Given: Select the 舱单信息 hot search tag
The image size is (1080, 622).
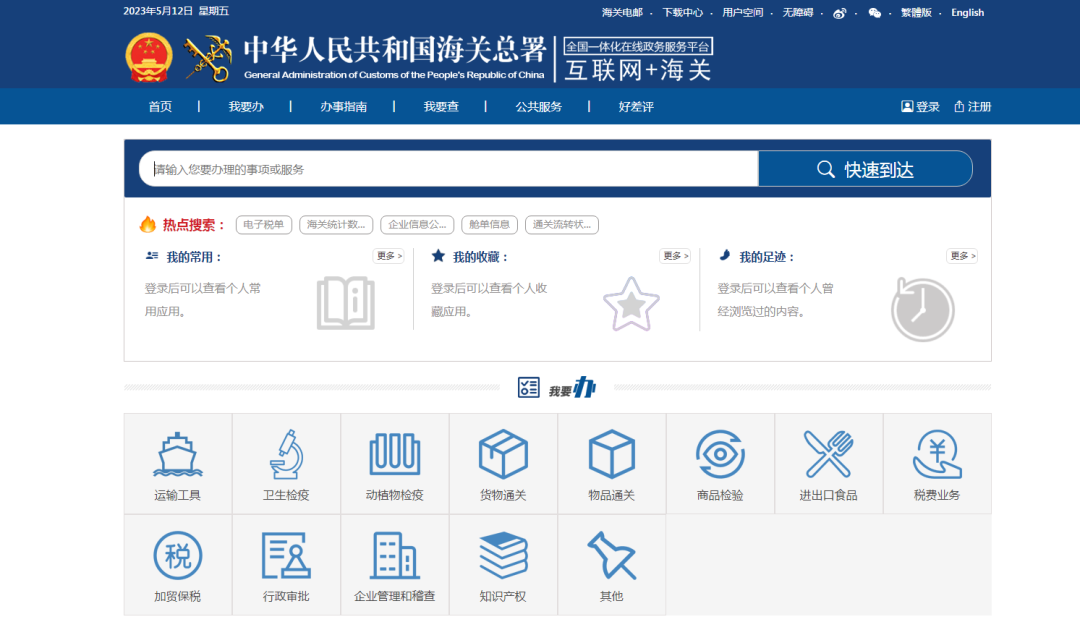Looking at the screenshot, I should (489, 225).
